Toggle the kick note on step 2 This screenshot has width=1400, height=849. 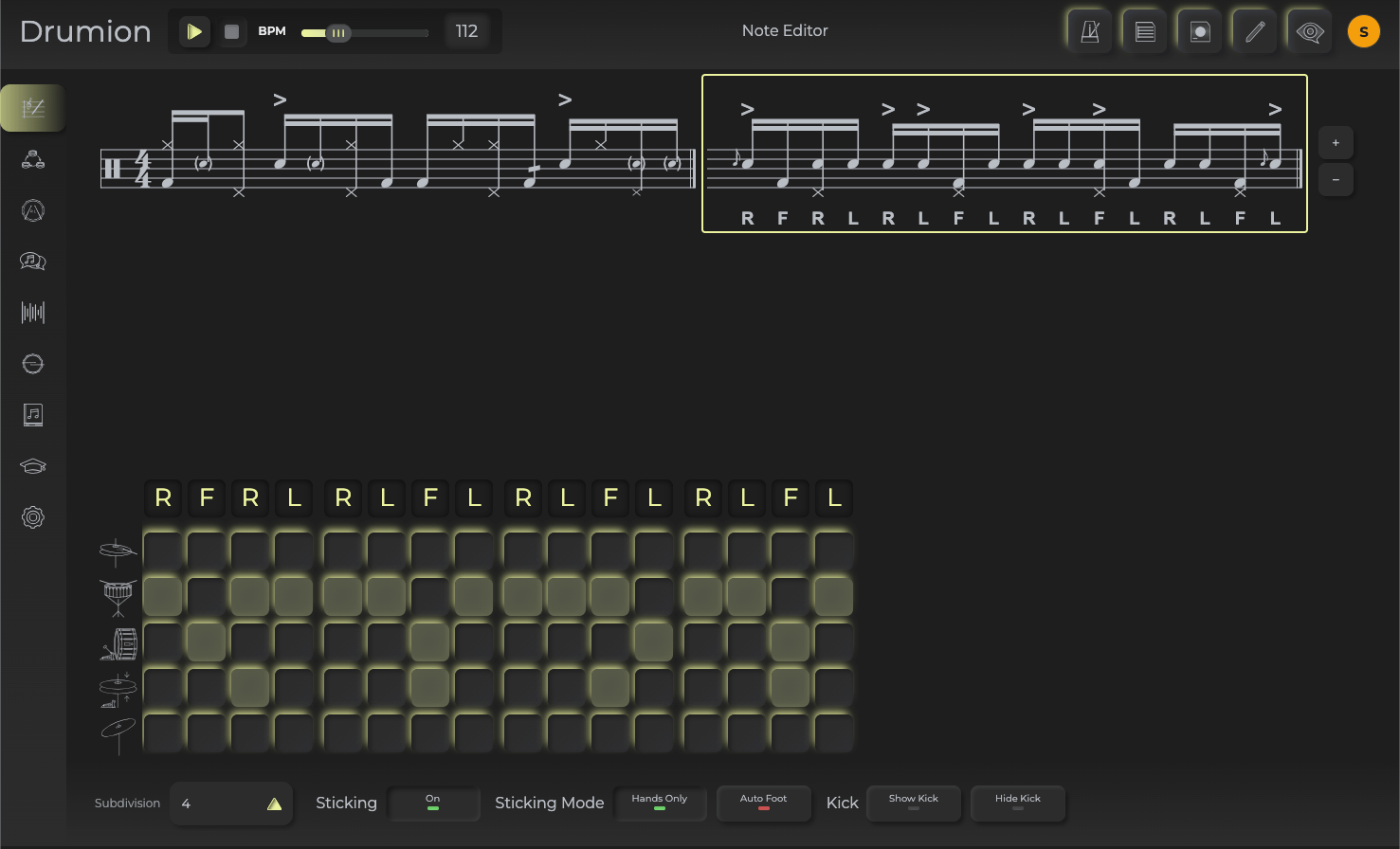(x=206, y=642)
